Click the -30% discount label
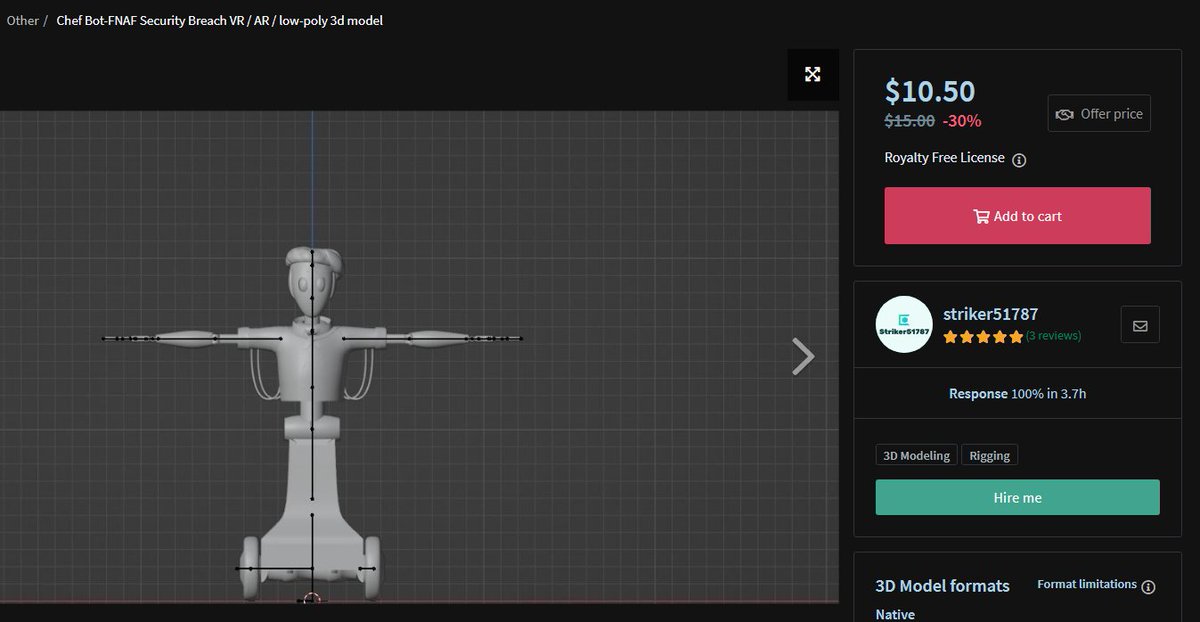This screenshot has height=622, width=1200. pyautogui.click(x=962, y=121)
